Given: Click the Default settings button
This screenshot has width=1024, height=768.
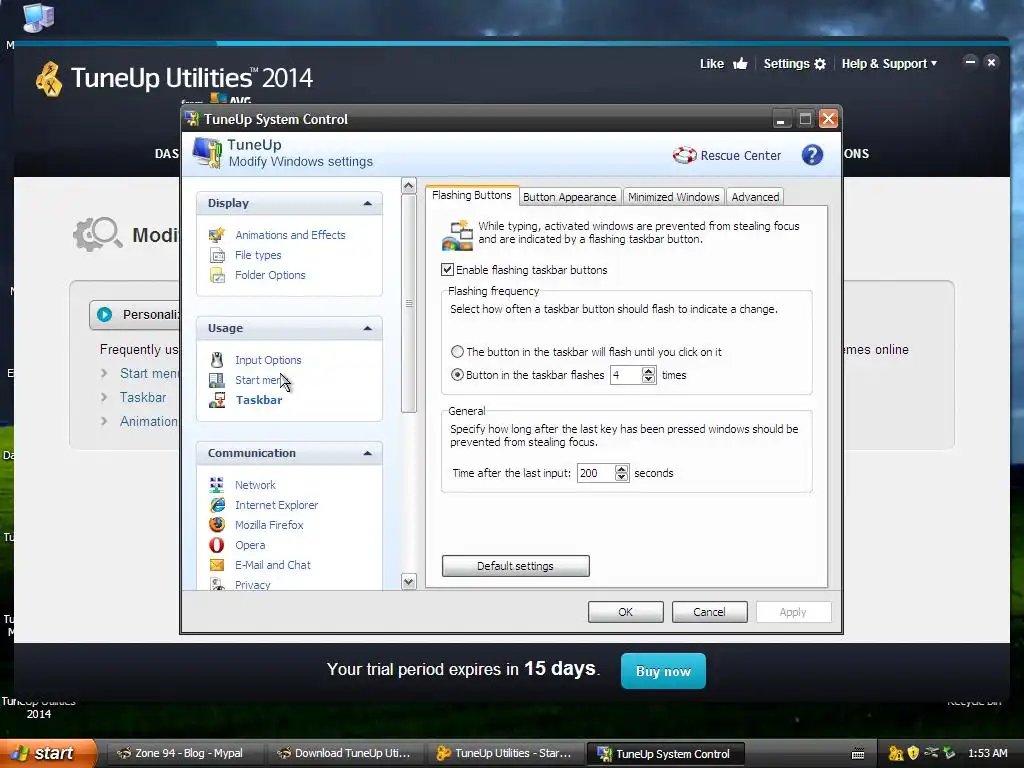Looking at the screenshot, I should (515, 566).
